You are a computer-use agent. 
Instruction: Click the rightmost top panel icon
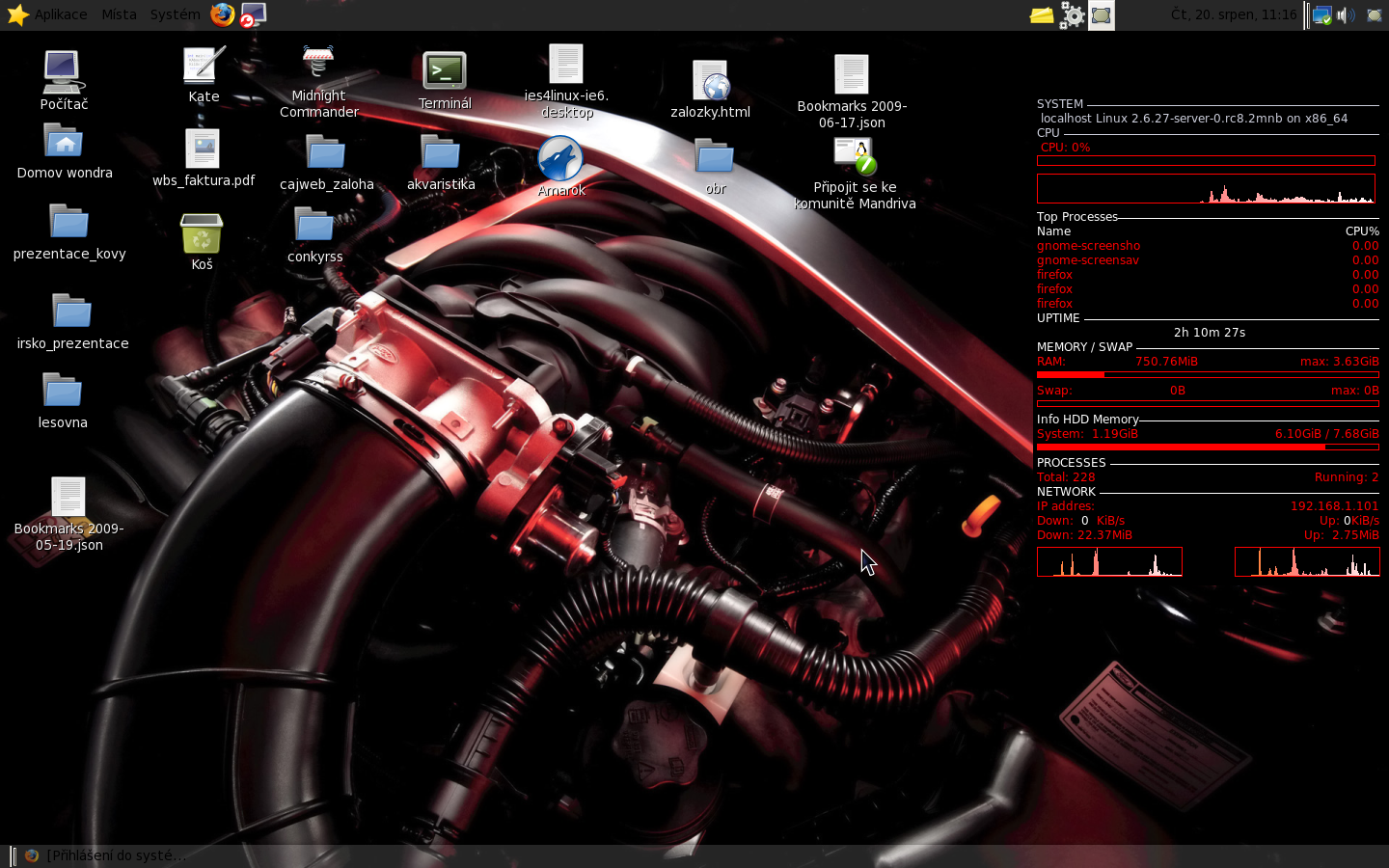[x=1375, y=14]
